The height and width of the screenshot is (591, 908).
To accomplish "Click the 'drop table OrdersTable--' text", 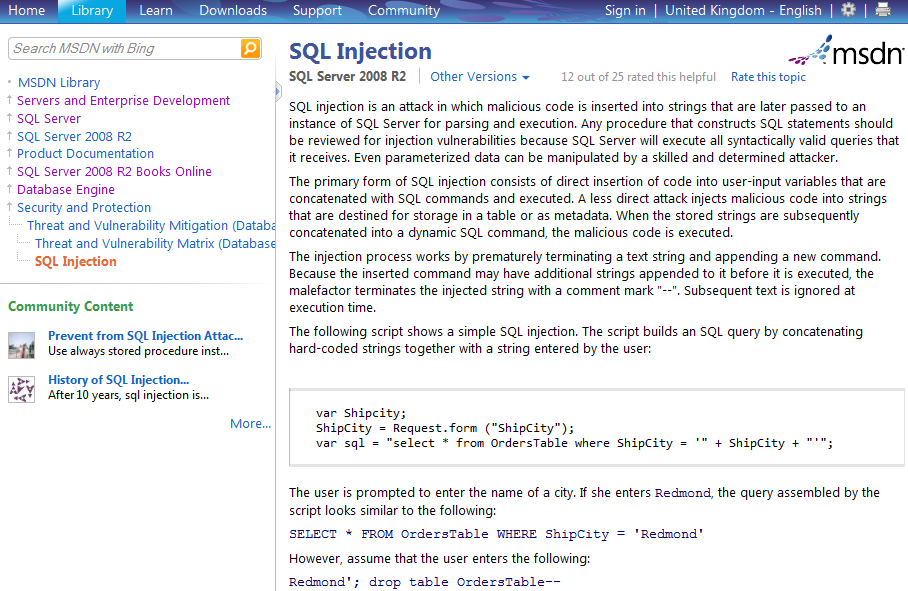I will pos(464,582).
